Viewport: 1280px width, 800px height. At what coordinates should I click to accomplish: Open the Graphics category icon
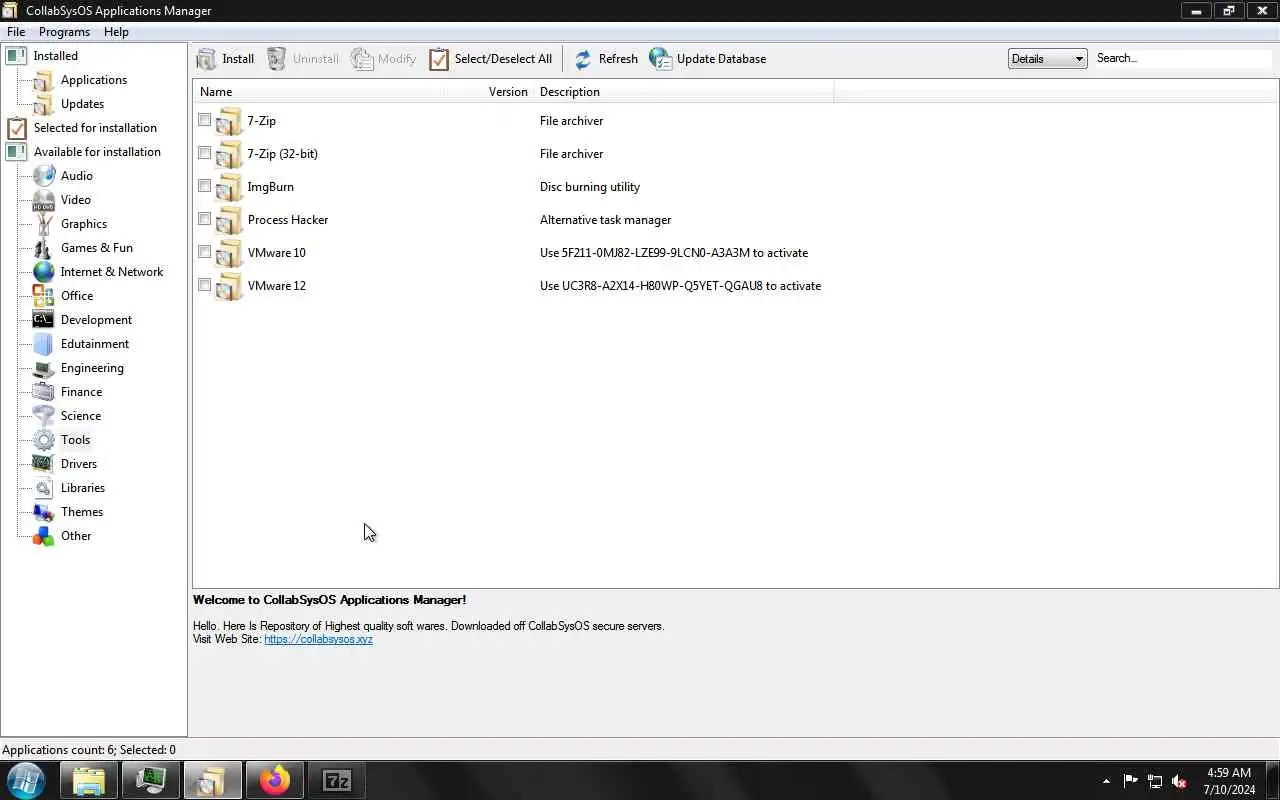(44, 224)
